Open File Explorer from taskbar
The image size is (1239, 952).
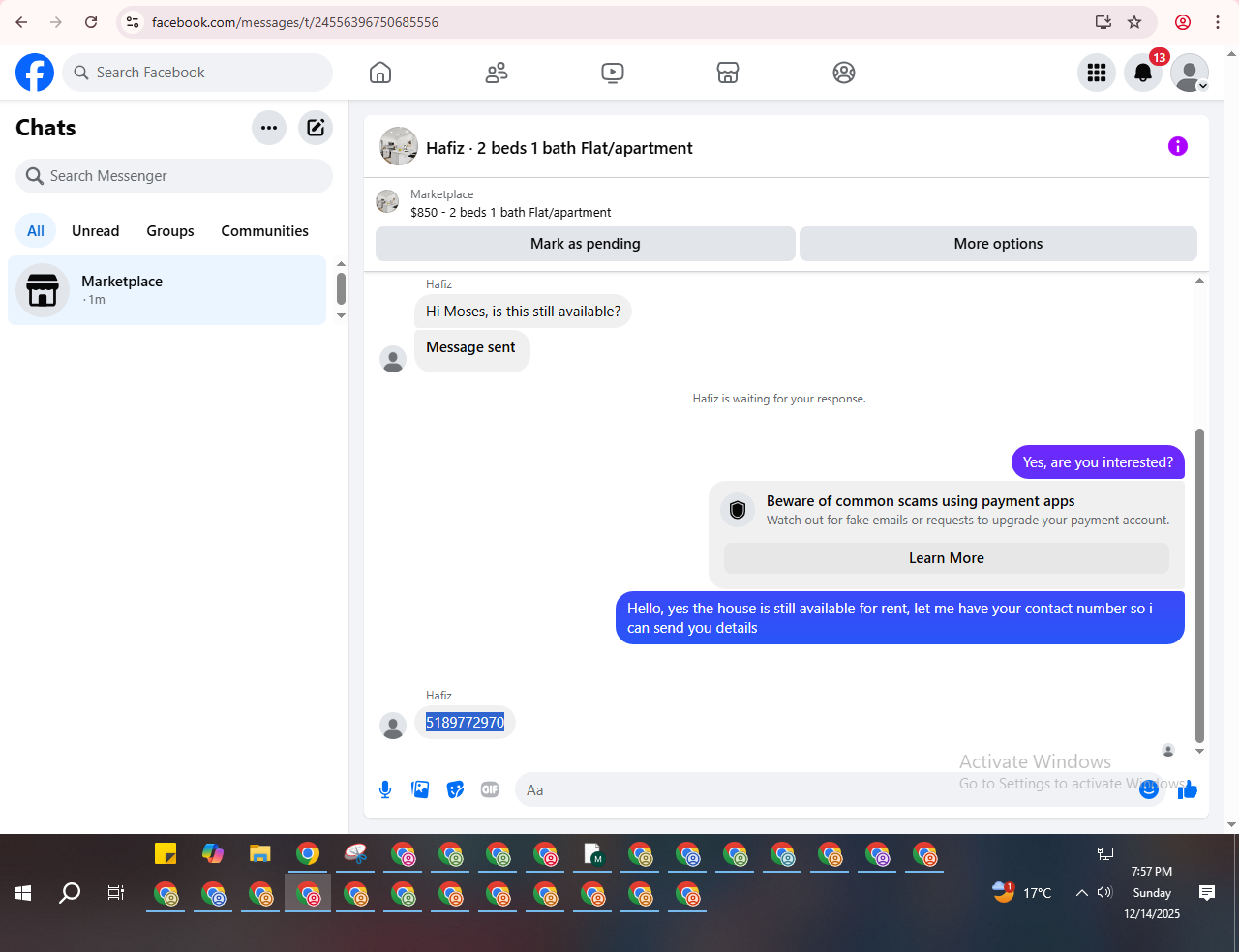[x=259, y=853]
